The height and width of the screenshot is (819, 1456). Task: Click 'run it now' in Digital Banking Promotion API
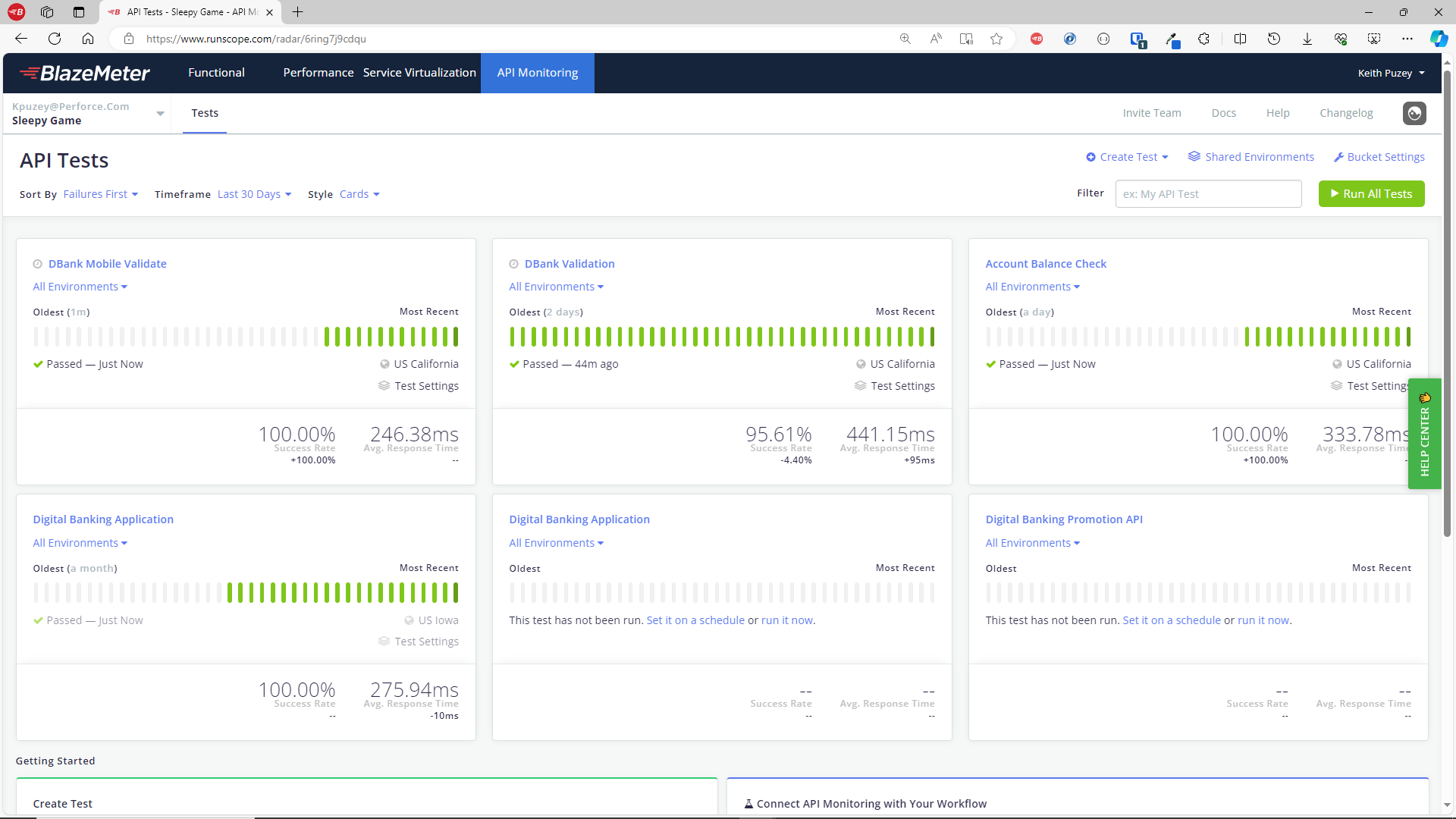point(1263,620)
